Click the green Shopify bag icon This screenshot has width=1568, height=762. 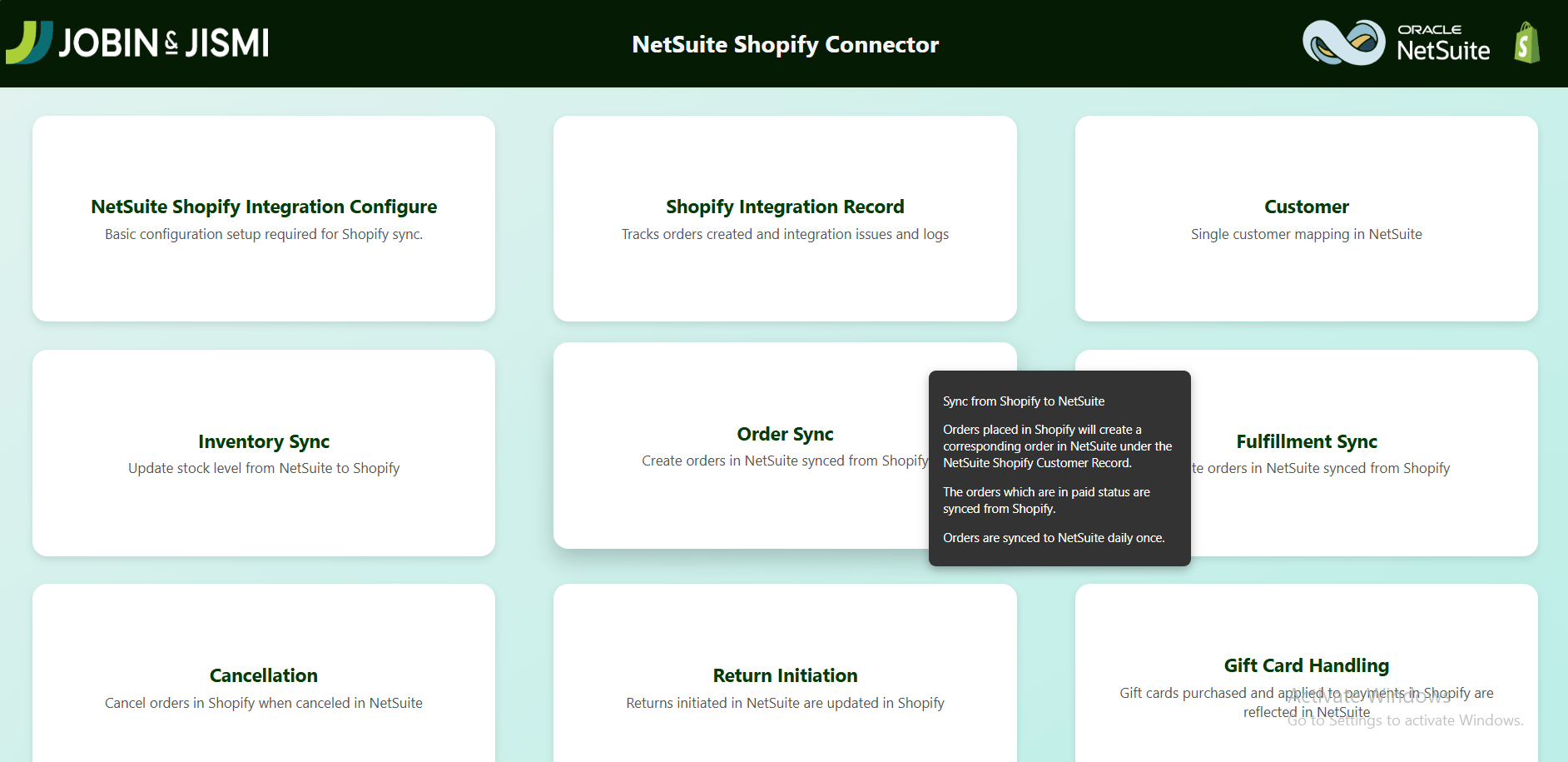pos(1526,42)
